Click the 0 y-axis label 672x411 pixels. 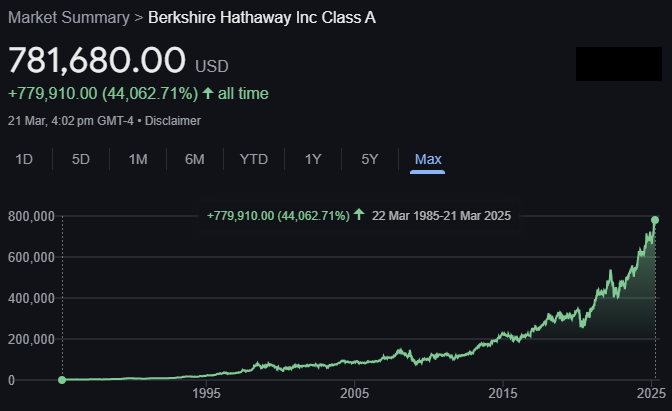tap(11, 380)
